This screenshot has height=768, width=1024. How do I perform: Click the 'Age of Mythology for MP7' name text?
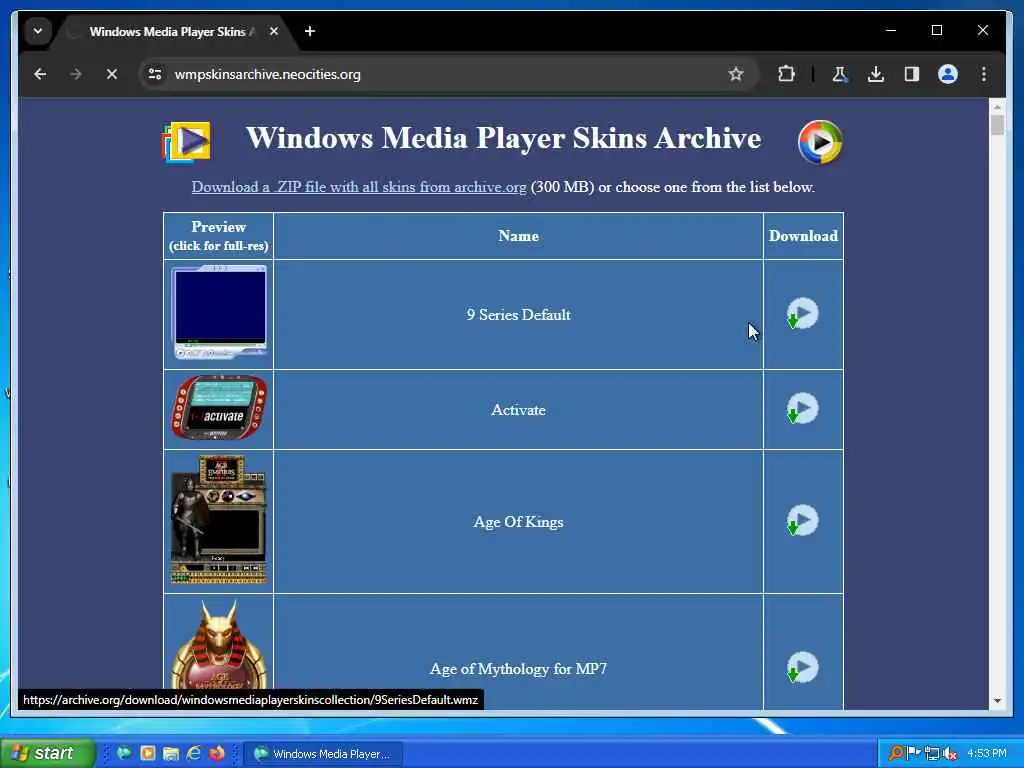coord(519,669)
